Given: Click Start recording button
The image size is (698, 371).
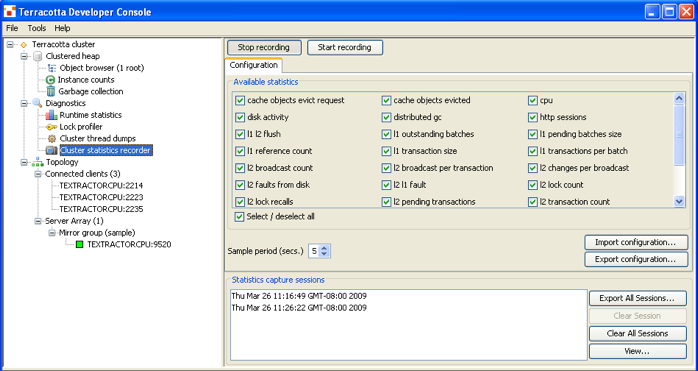Looking at the screenshot, I should [345, 47].
